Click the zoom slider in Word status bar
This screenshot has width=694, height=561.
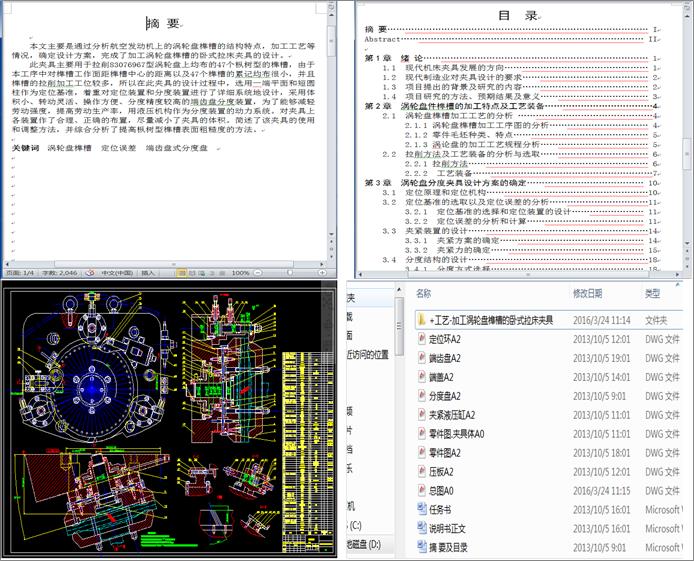(290, 272)
